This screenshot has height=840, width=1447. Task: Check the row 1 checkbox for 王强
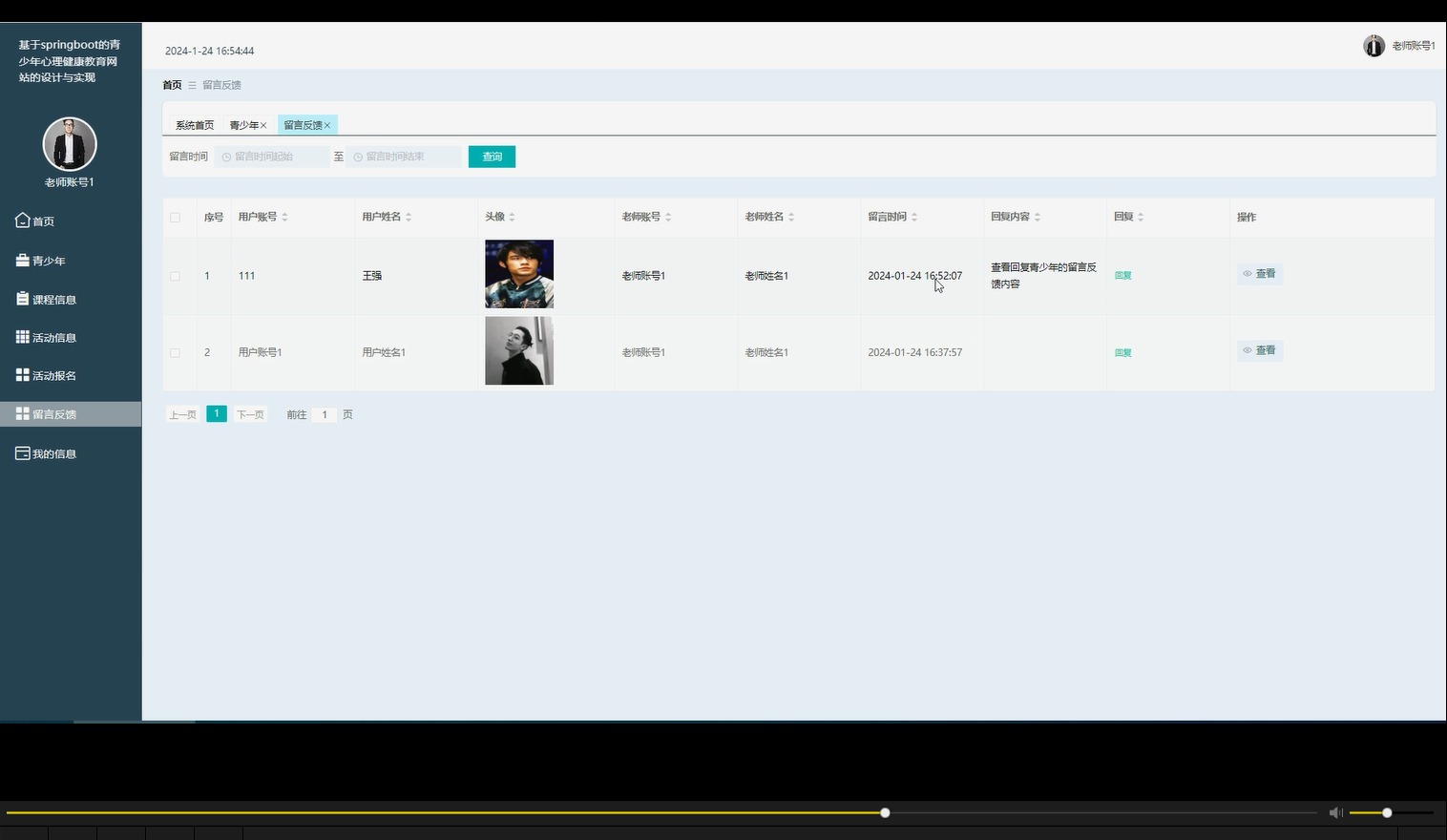(x=175, y=276)
